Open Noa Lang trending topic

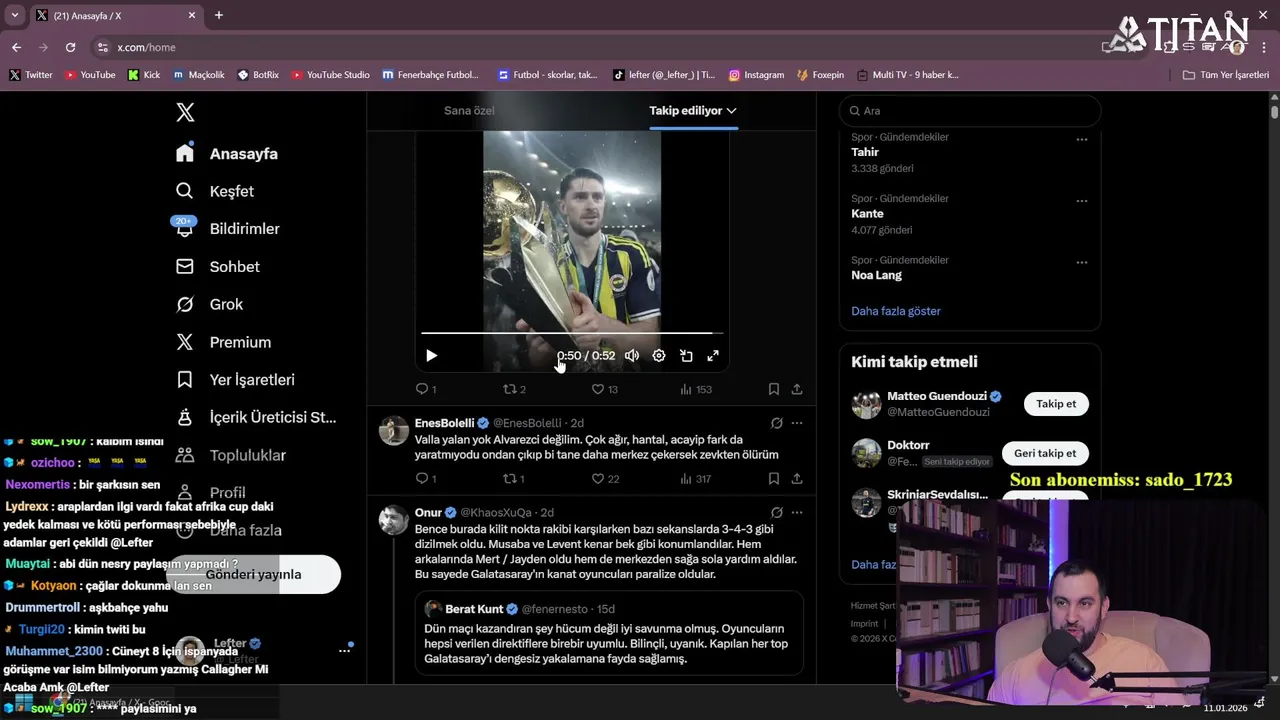coord(876,275)
